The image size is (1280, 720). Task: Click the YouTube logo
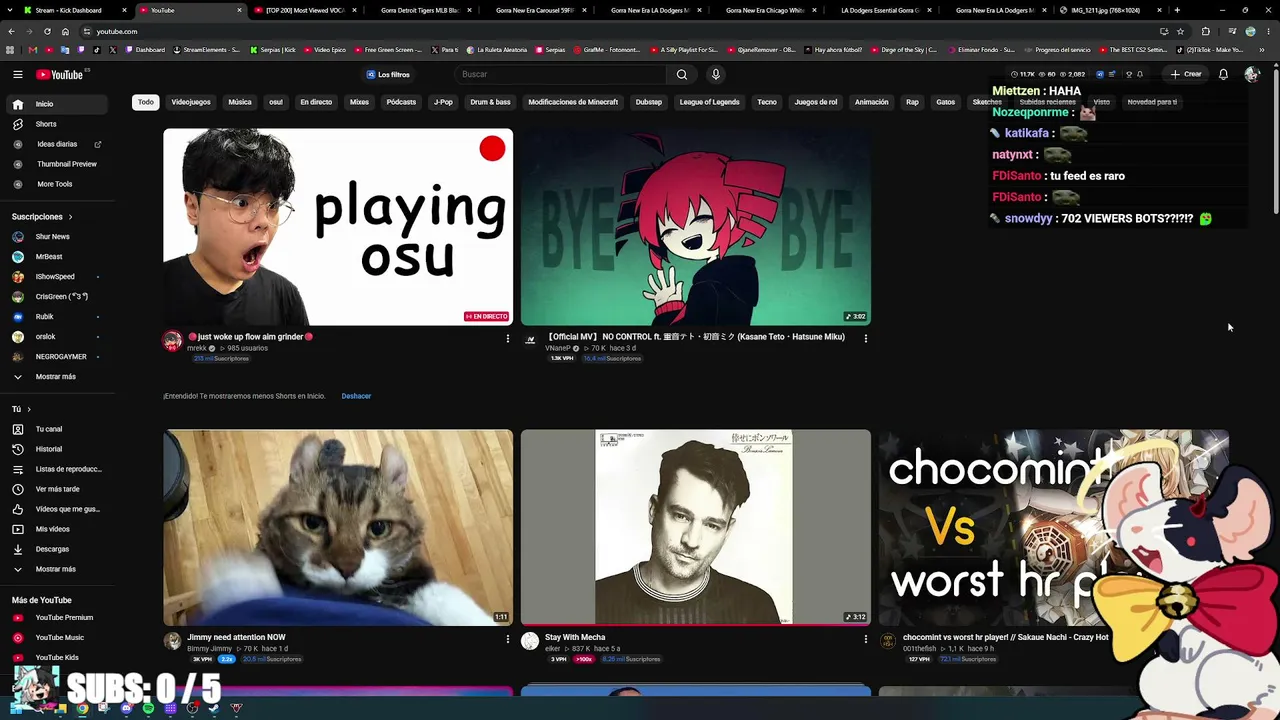[x=60, y=74]
